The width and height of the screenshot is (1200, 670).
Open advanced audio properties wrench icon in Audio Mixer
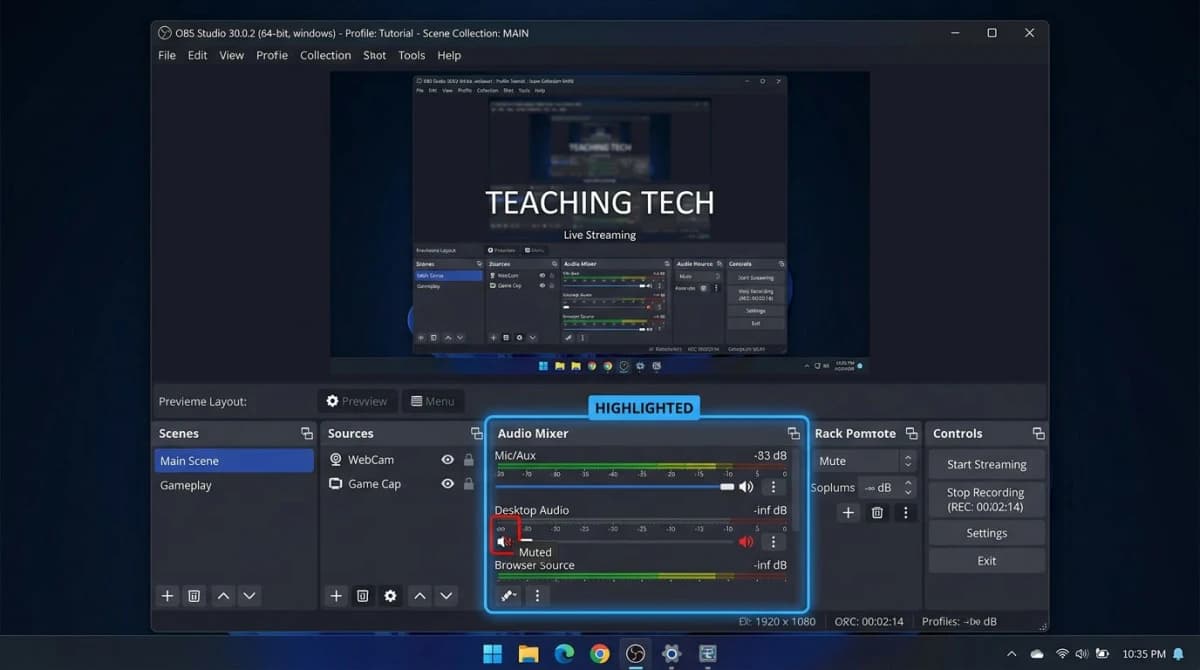coord(508,596)
